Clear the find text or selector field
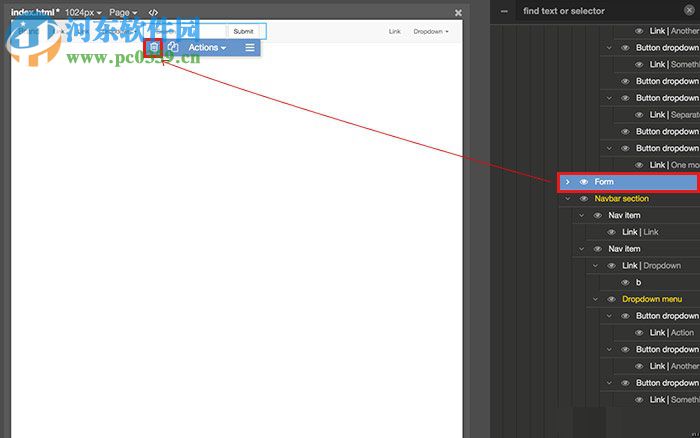Screen dimensions: 700x438 coord(689,10)
